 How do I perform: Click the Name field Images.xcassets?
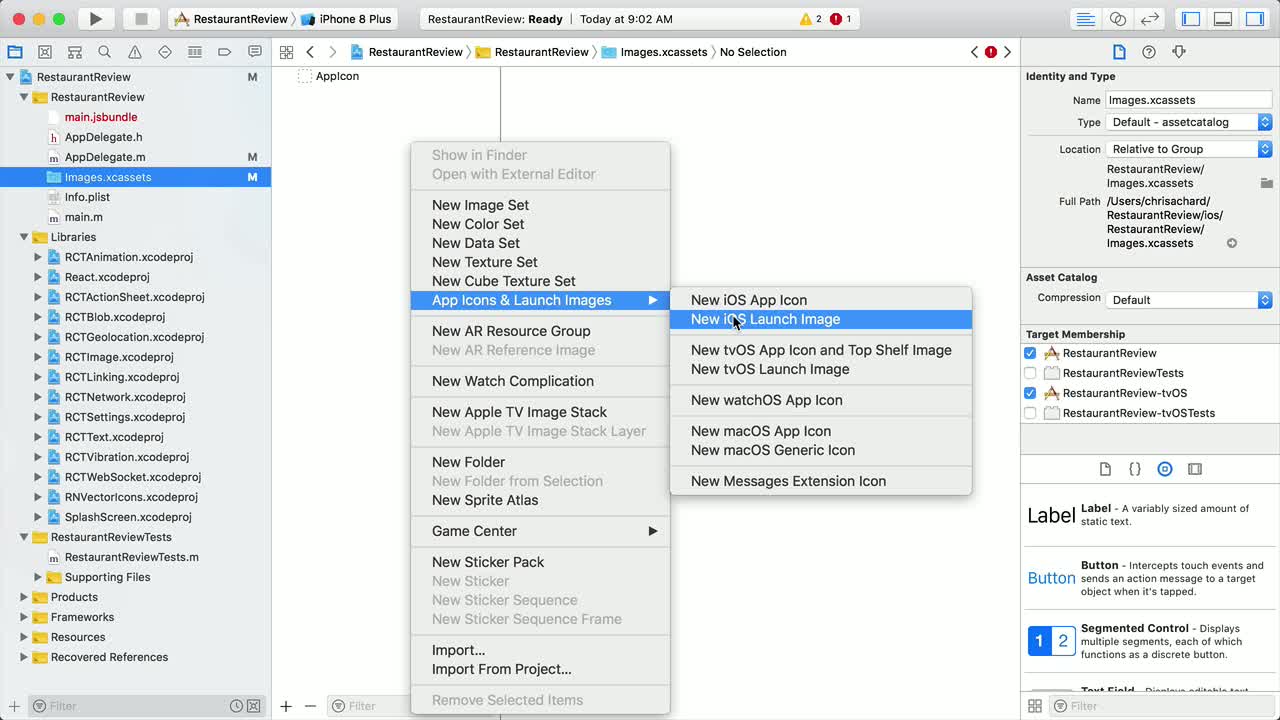1189,100
